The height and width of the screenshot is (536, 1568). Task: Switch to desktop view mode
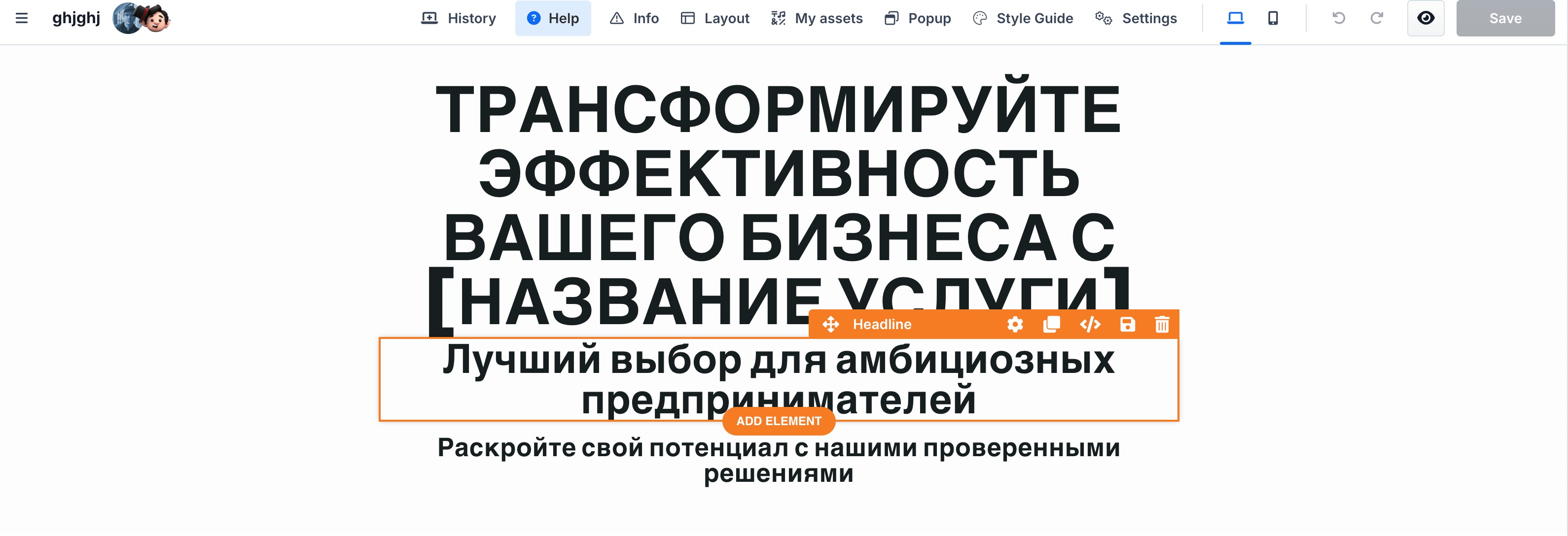click(1235, 18)
